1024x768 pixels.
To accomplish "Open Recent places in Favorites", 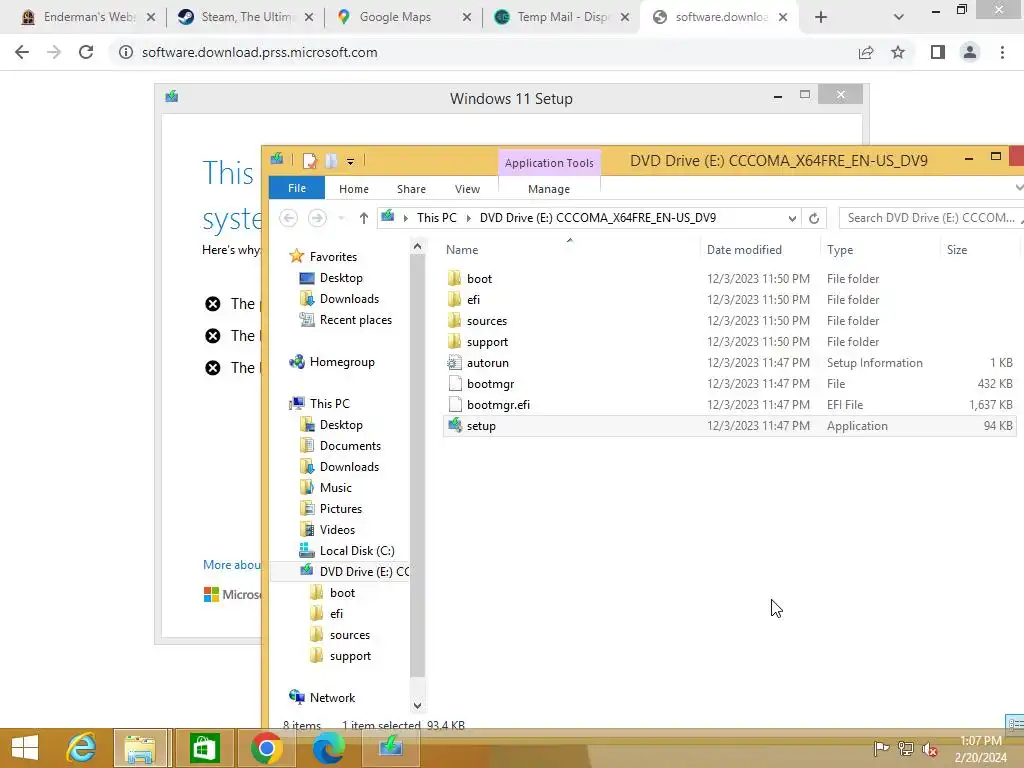I will coord(345,320).
